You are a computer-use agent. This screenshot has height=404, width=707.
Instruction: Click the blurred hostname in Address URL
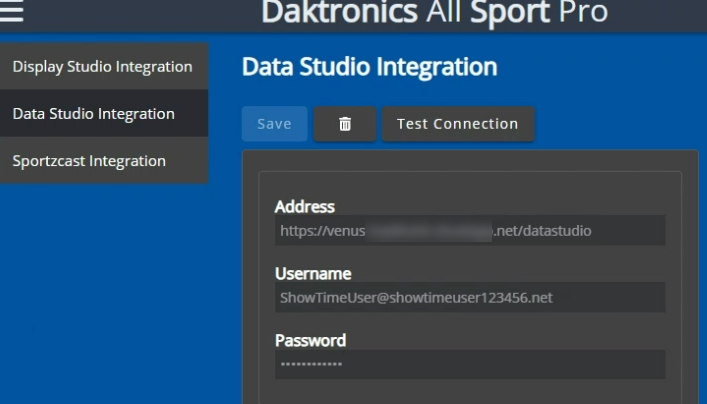(428, 231)
